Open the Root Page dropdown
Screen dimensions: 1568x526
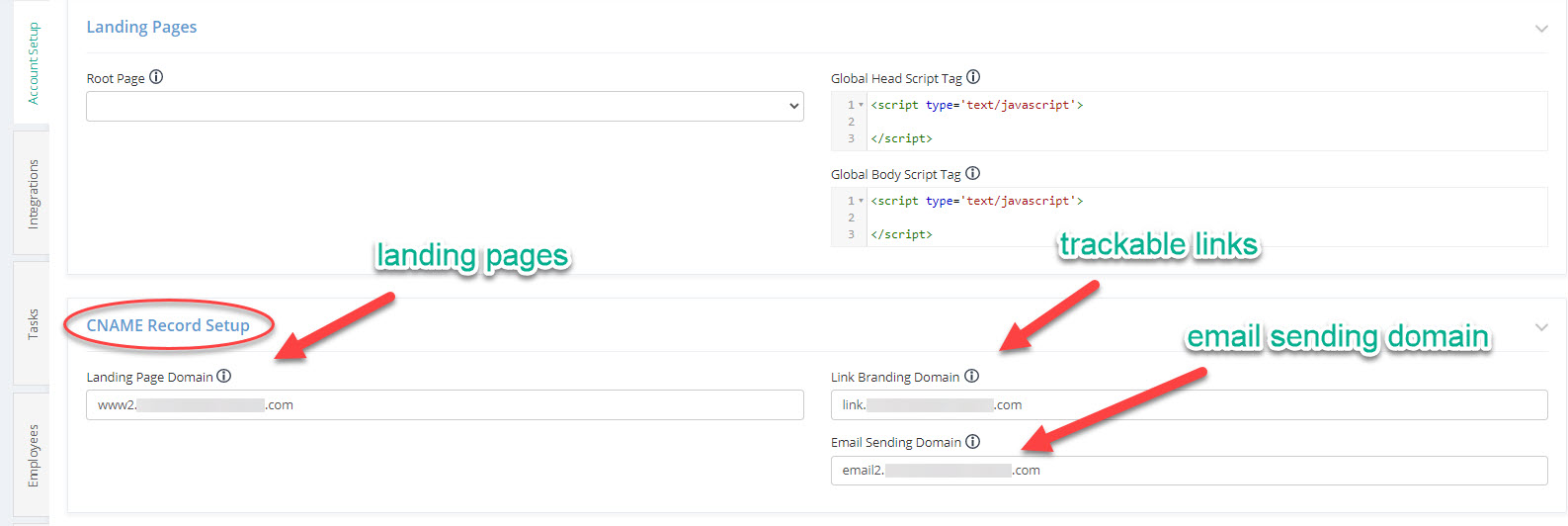(x=445, y=106)
